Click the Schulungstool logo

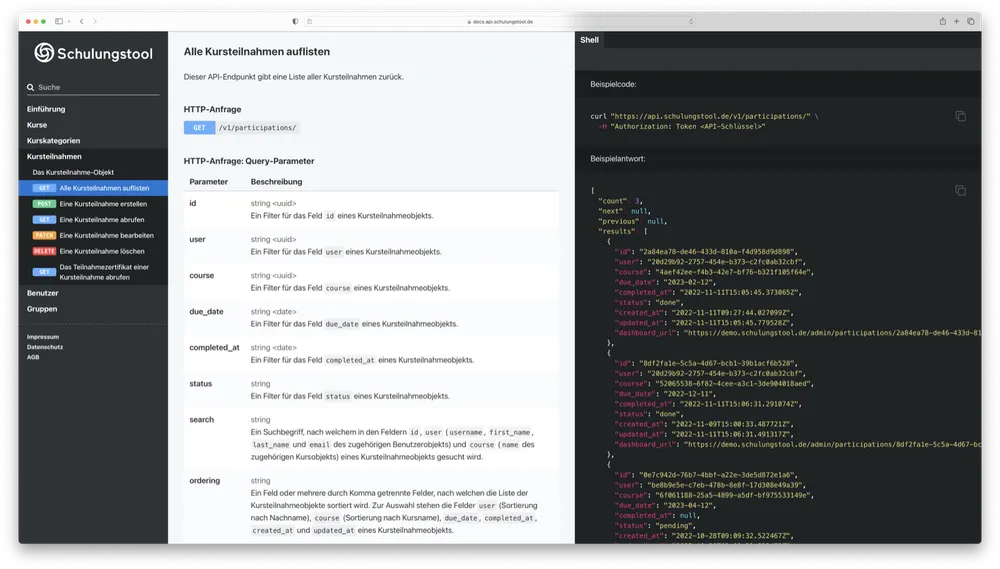94,53
